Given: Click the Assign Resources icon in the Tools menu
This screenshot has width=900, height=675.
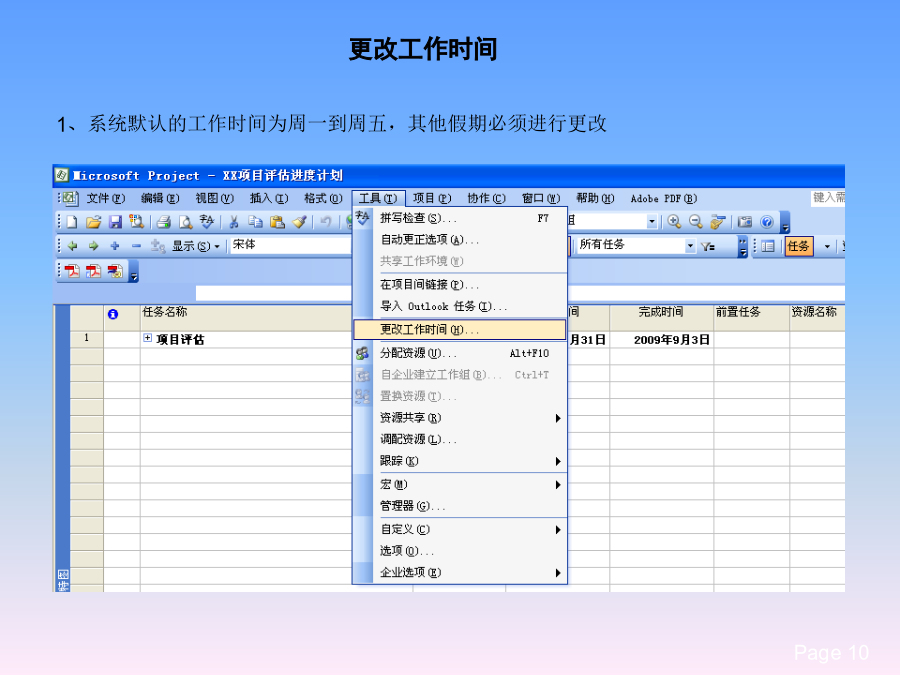Looking at the screenshot, I should 362,353.
